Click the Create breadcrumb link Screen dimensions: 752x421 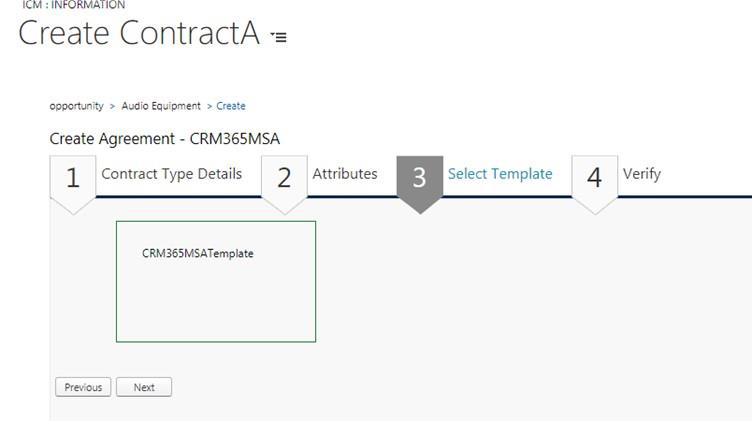click(x=231, y=106)
